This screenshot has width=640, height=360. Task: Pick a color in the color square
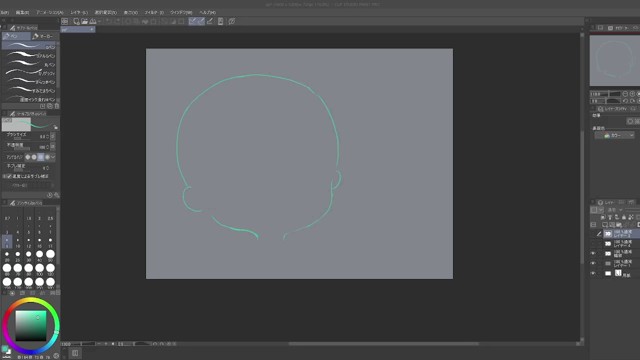[31, 326]
